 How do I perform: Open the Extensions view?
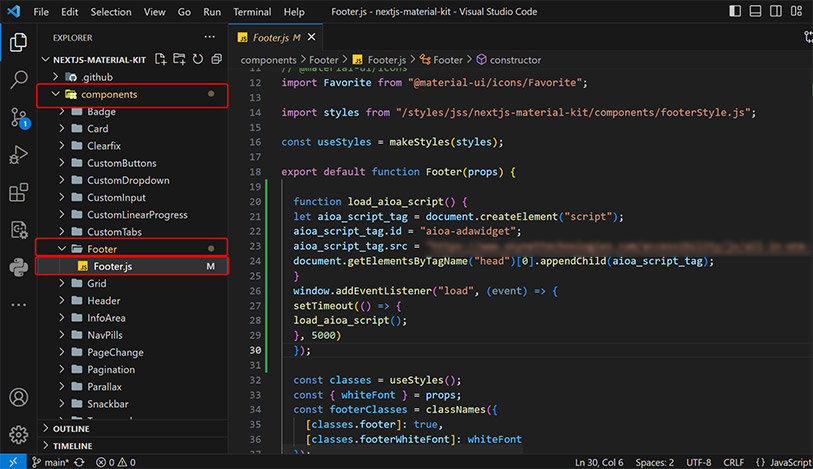click(x=19, y=192)
